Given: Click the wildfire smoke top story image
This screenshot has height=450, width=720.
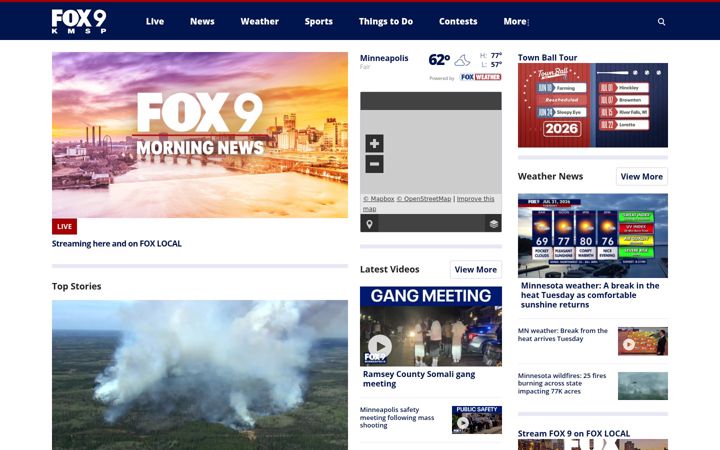Looking at the screenshot, I should [200, 375].
